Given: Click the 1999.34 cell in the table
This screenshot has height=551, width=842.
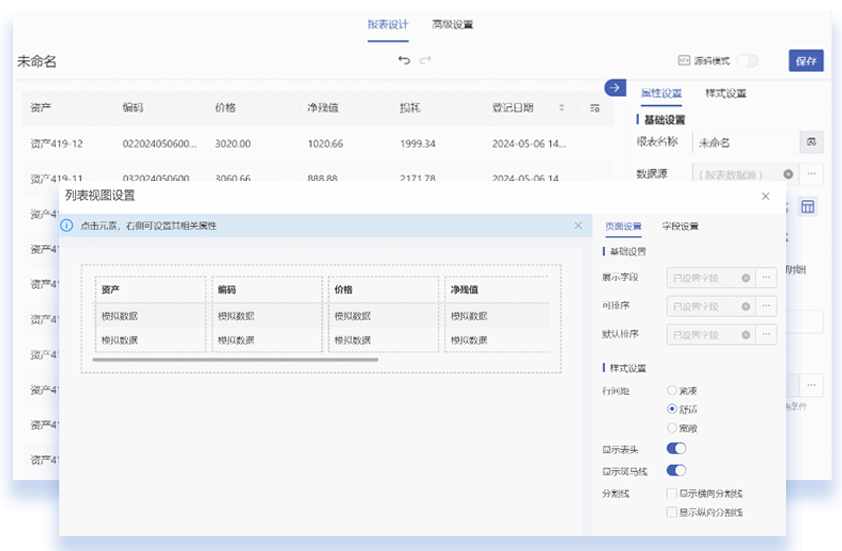Looking at the screenshot, I should pos(418,144).
